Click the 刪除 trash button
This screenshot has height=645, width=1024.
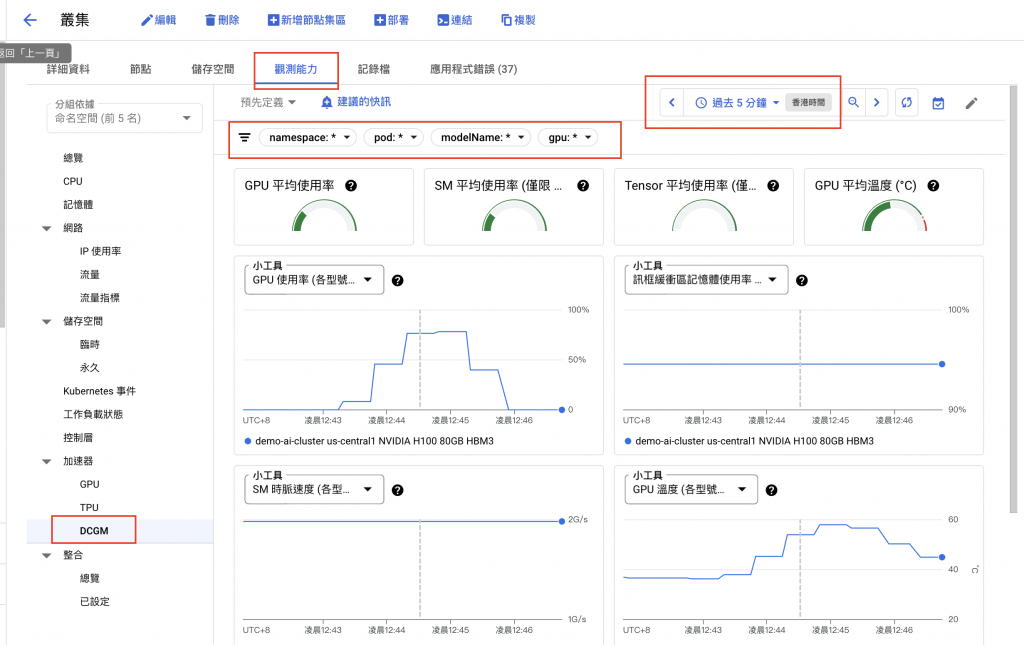[x=222, y=20]
